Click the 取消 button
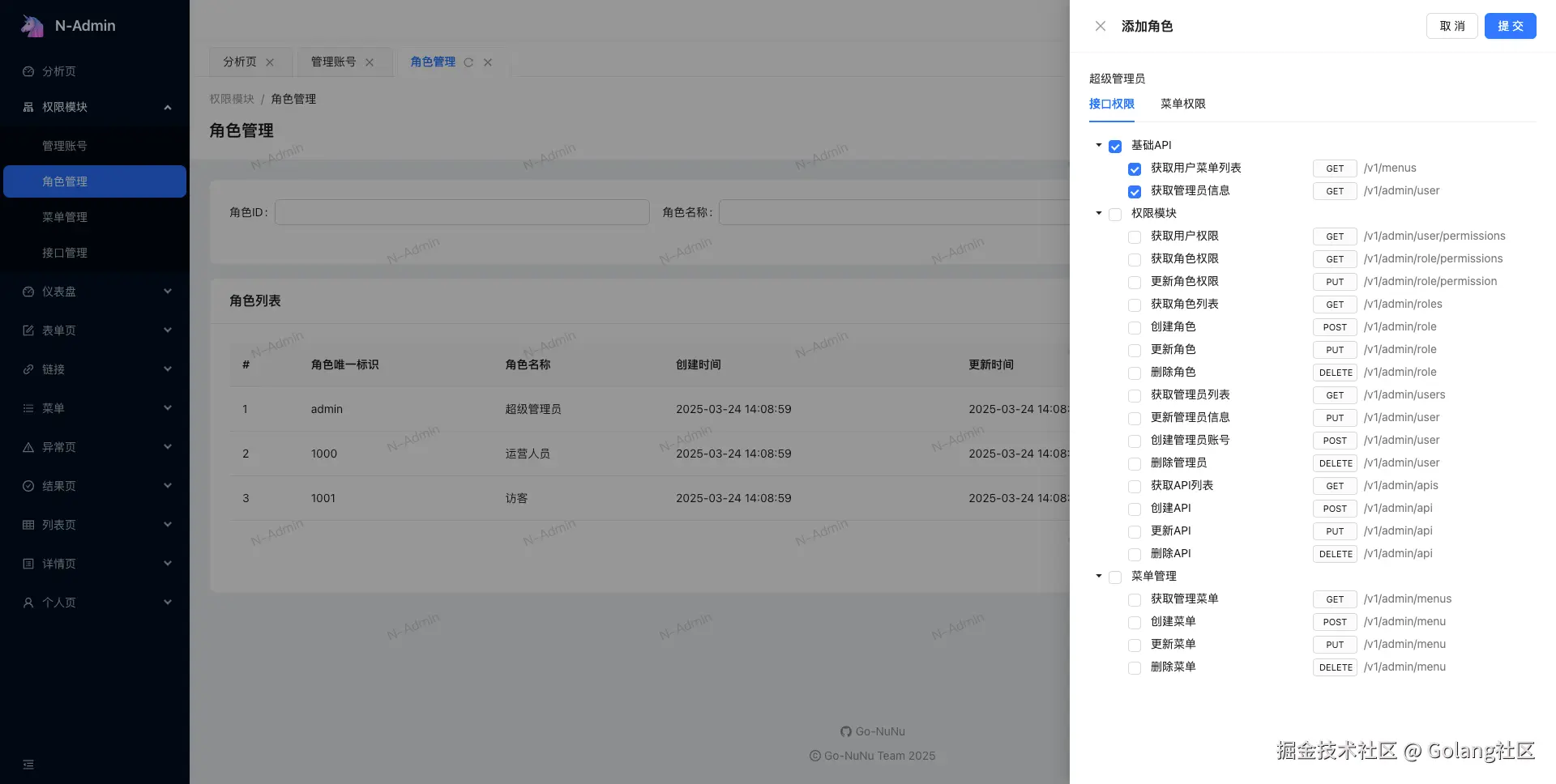The height and width of the screenshot is (784, 1556). click(1451, 26)
